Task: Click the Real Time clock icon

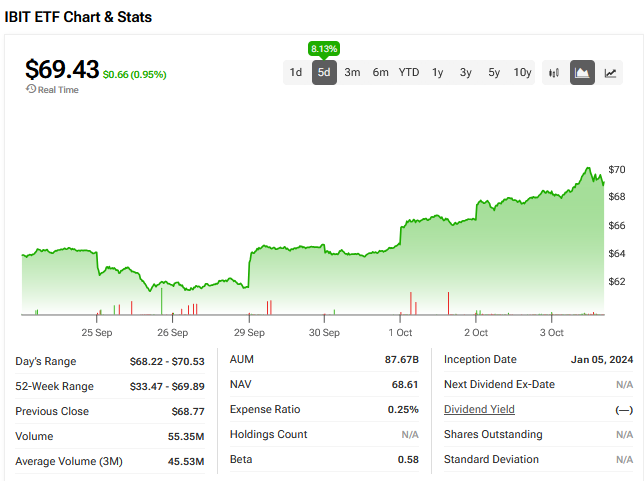Action: pyautogui.click(x=31, y=90)
